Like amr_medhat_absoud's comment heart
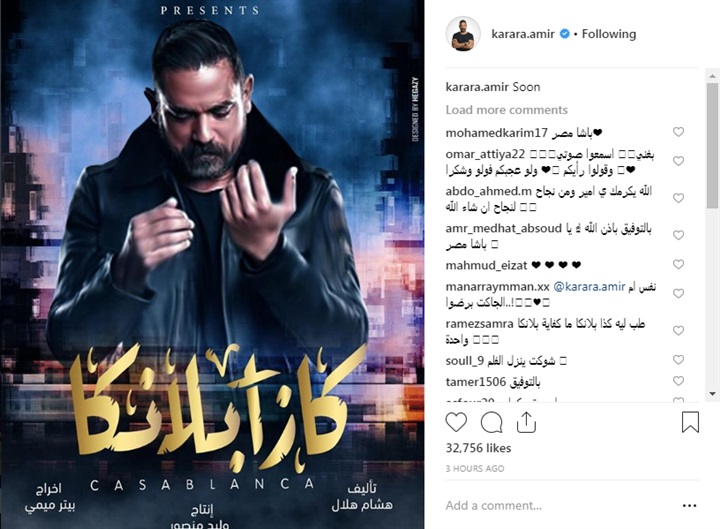The width and height of the screenshot is (720, 529). tap(678, 235)
